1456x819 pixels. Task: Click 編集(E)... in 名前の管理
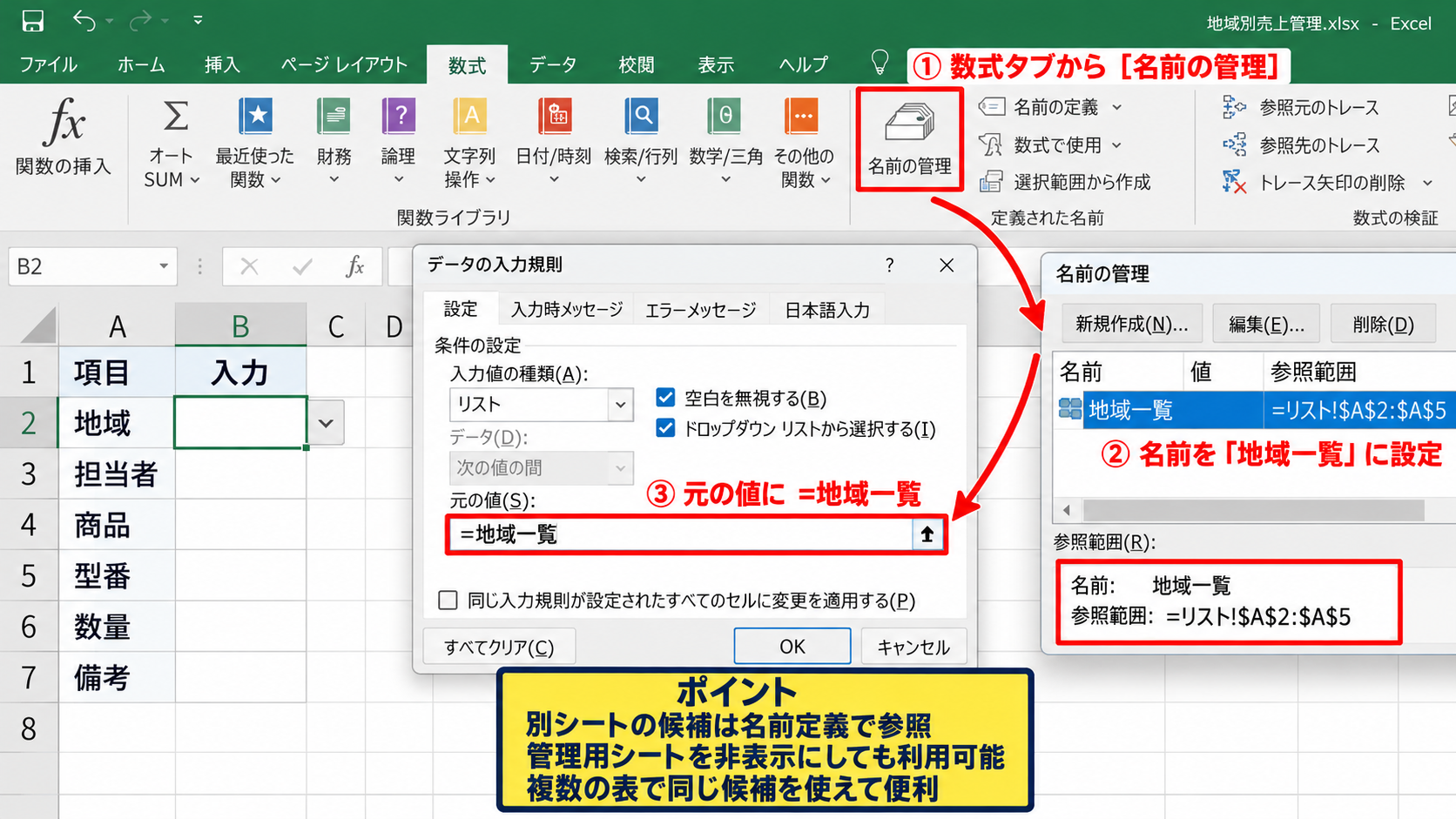tap(1266, 325)
